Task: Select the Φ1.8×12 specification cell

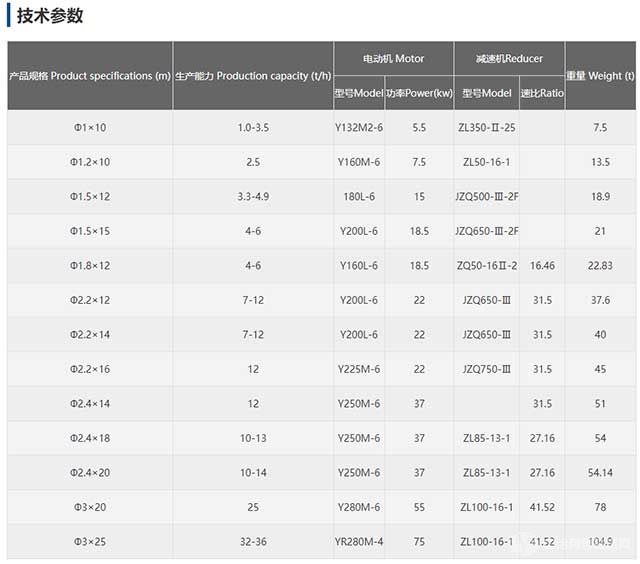Action: click(90, 266)
